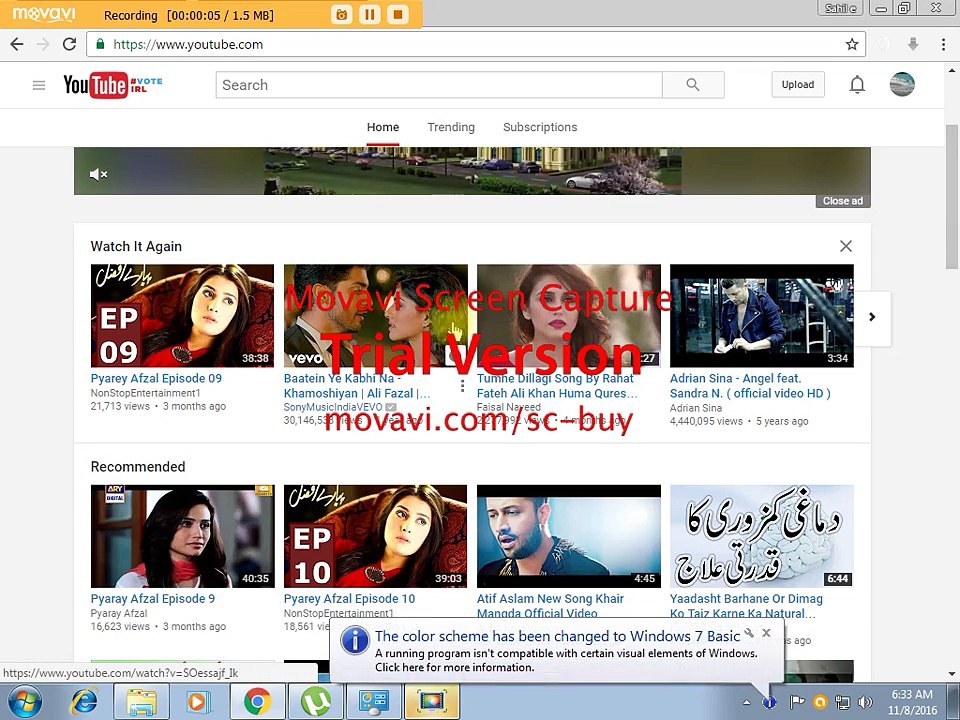This screenshot has width=960, height=720.
Task: Dismiss the Watch It Again section
Action: (x=846, y=246)
